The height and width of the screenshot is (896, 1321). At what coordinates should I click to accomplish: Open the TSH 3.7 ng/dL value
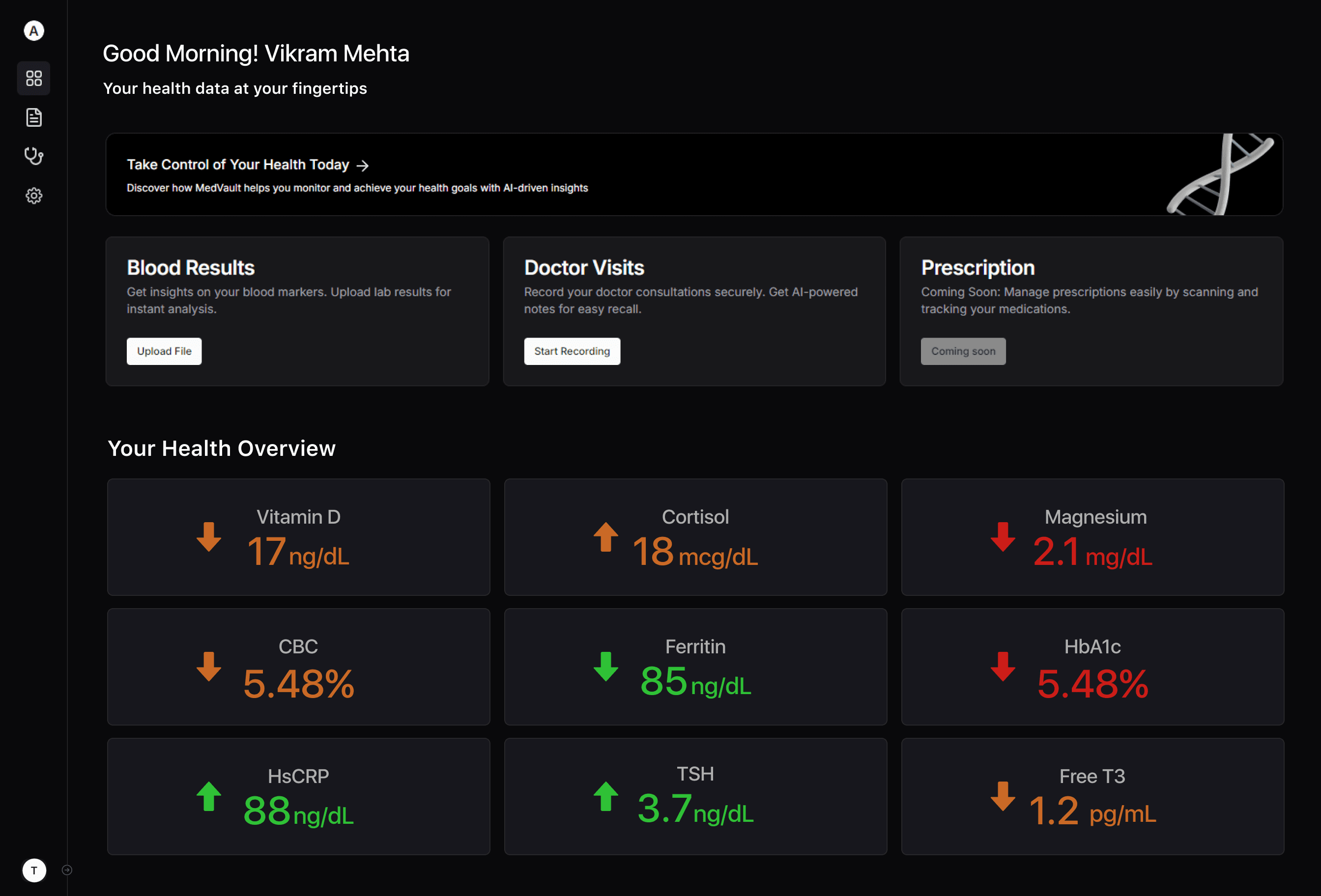pyautogui.click(x=695, y=809)
